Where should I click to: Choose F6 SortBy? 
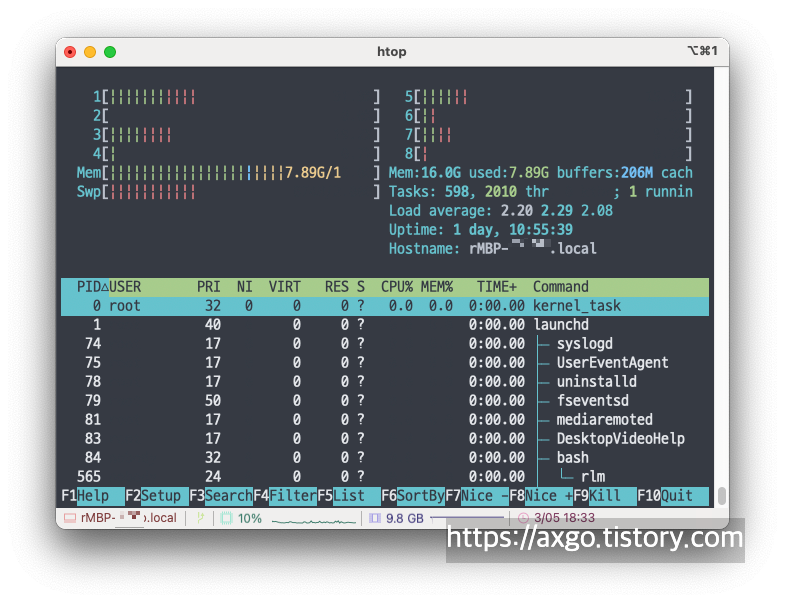click(413, 496)
